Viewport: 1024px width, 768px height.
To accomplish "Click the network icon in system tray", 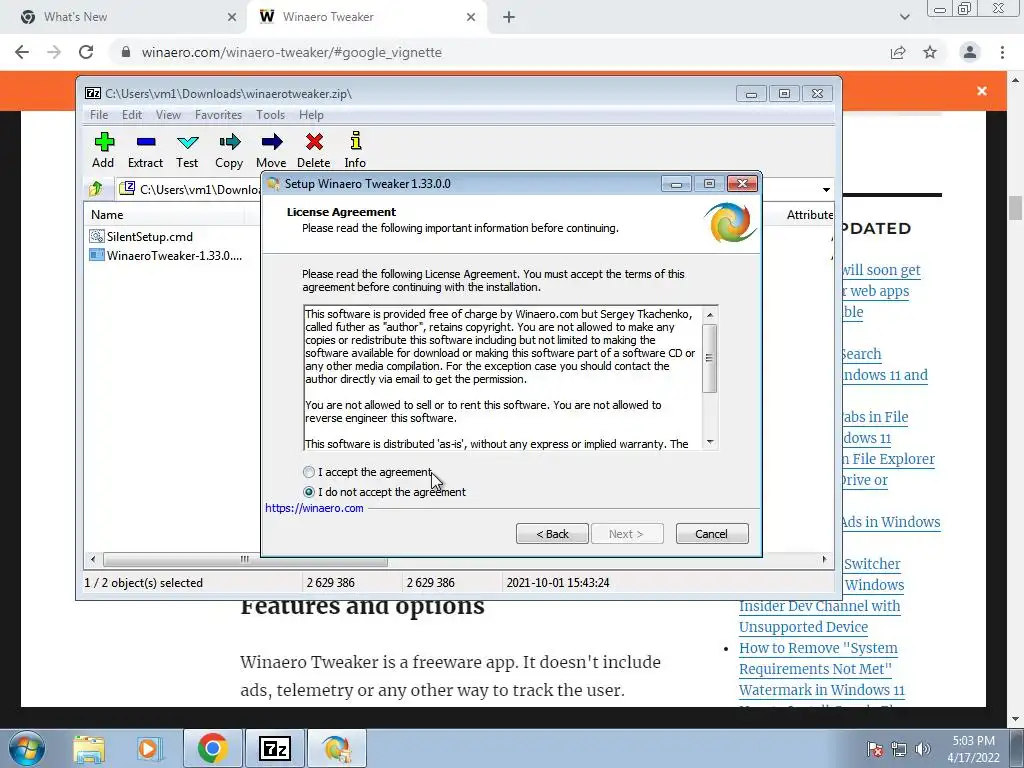I will click(x=899, y=749).
